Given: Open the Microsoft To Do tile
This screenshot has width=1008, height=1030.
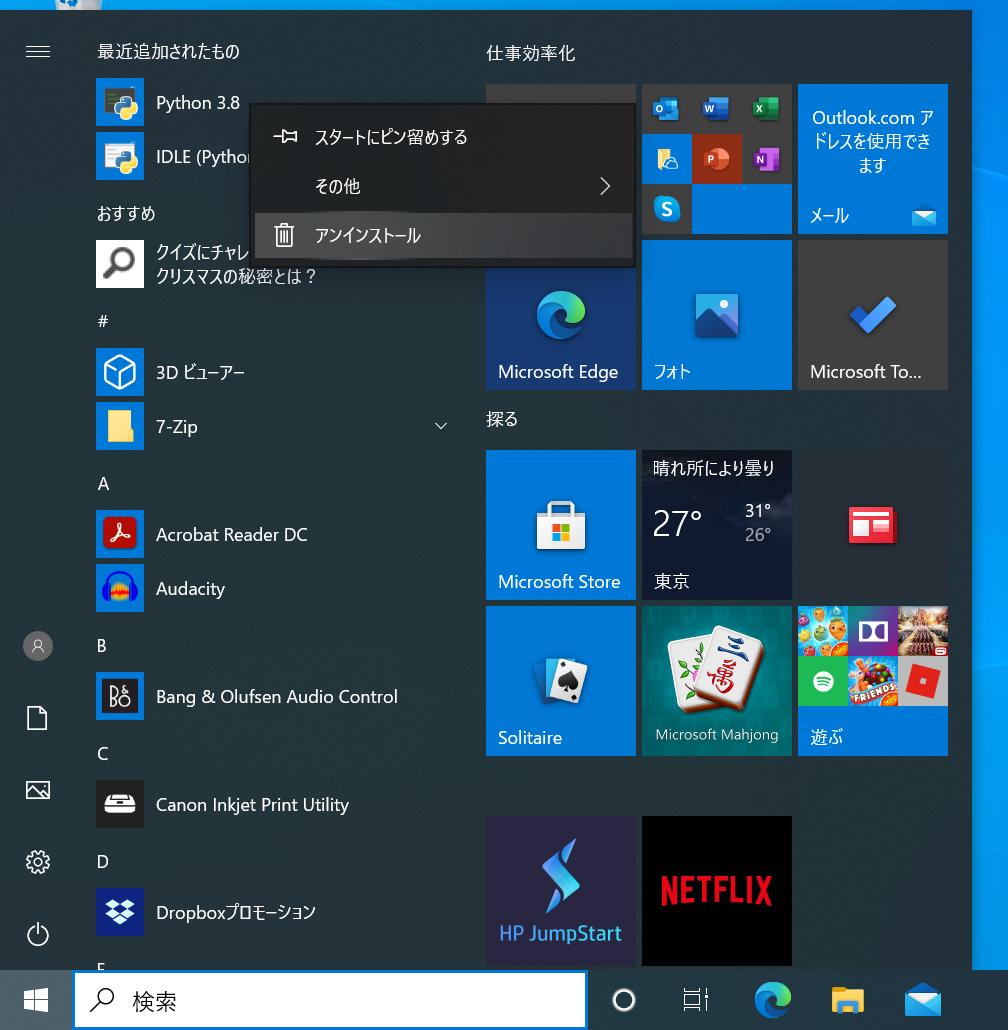Looking at the screenshot, I should tap(873, 315).
